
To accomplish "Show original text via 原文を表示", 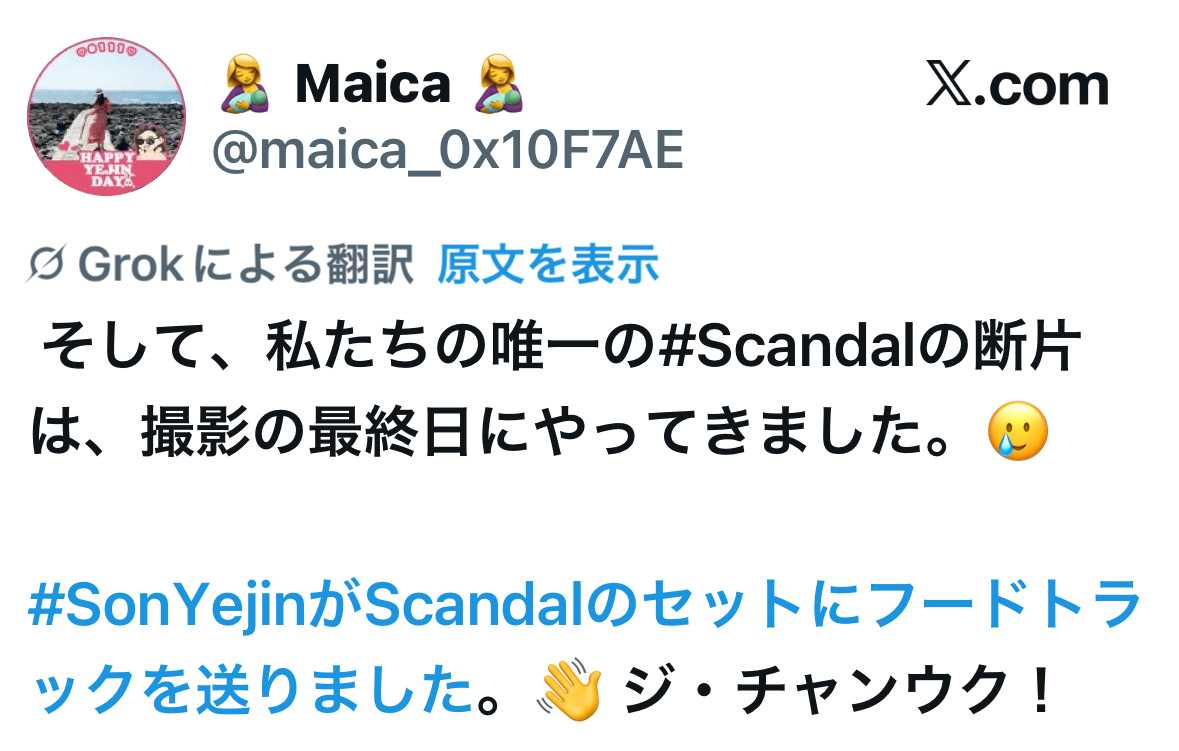I will click(x=548, y=264).
